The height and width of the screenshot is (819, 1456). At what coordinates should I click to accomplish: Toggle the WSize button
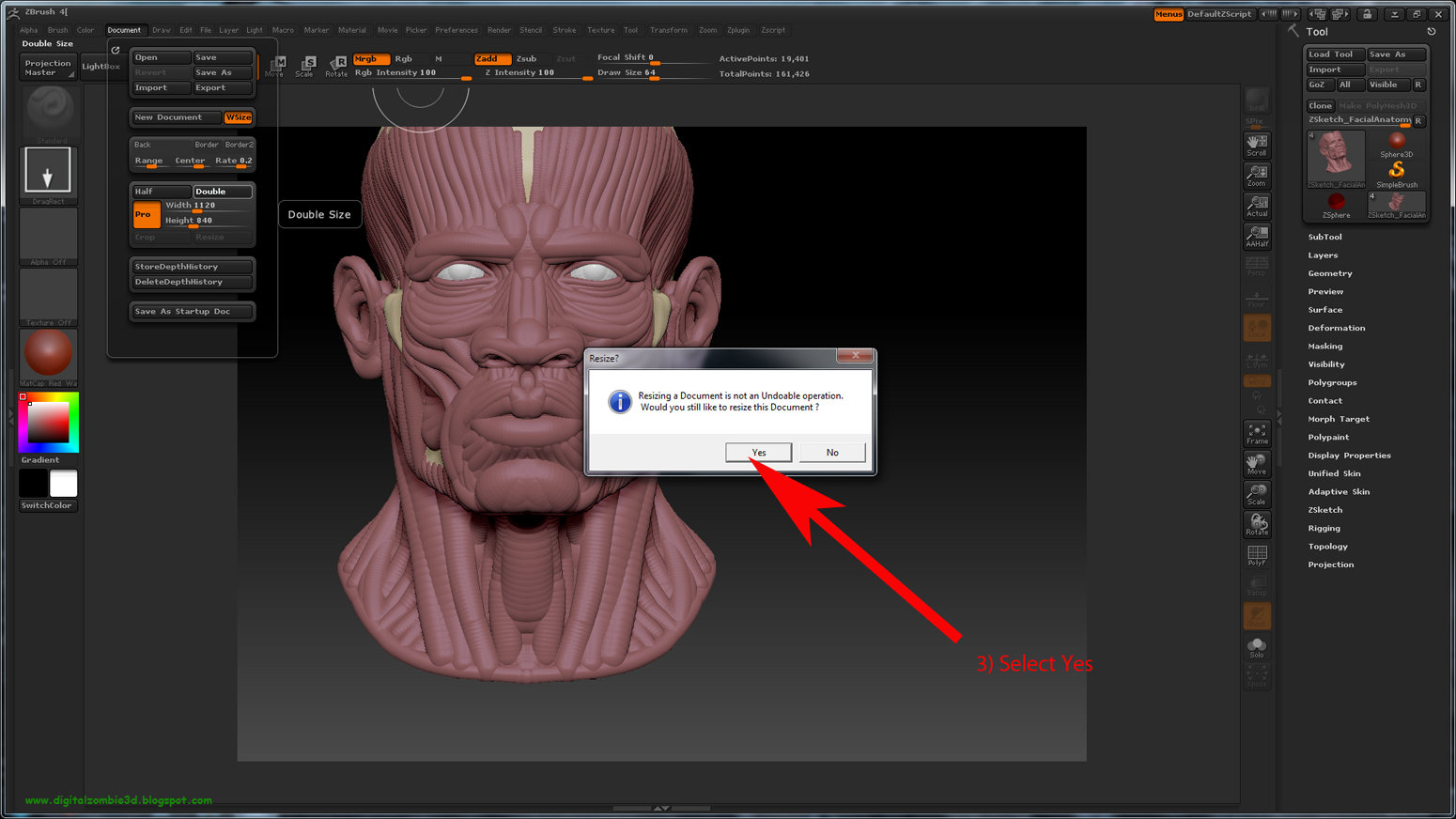pyautogui.click(x=239, y=117)
